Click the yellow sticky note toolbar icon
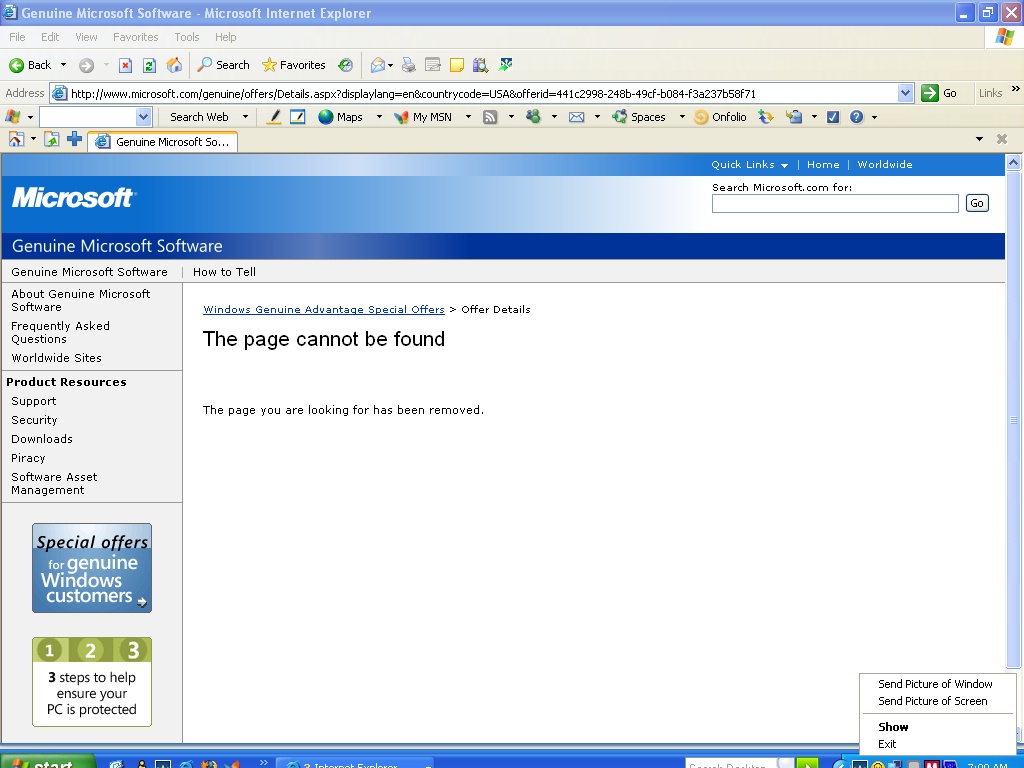Screen dimensions: 1024x768 [x=456, y=65]
